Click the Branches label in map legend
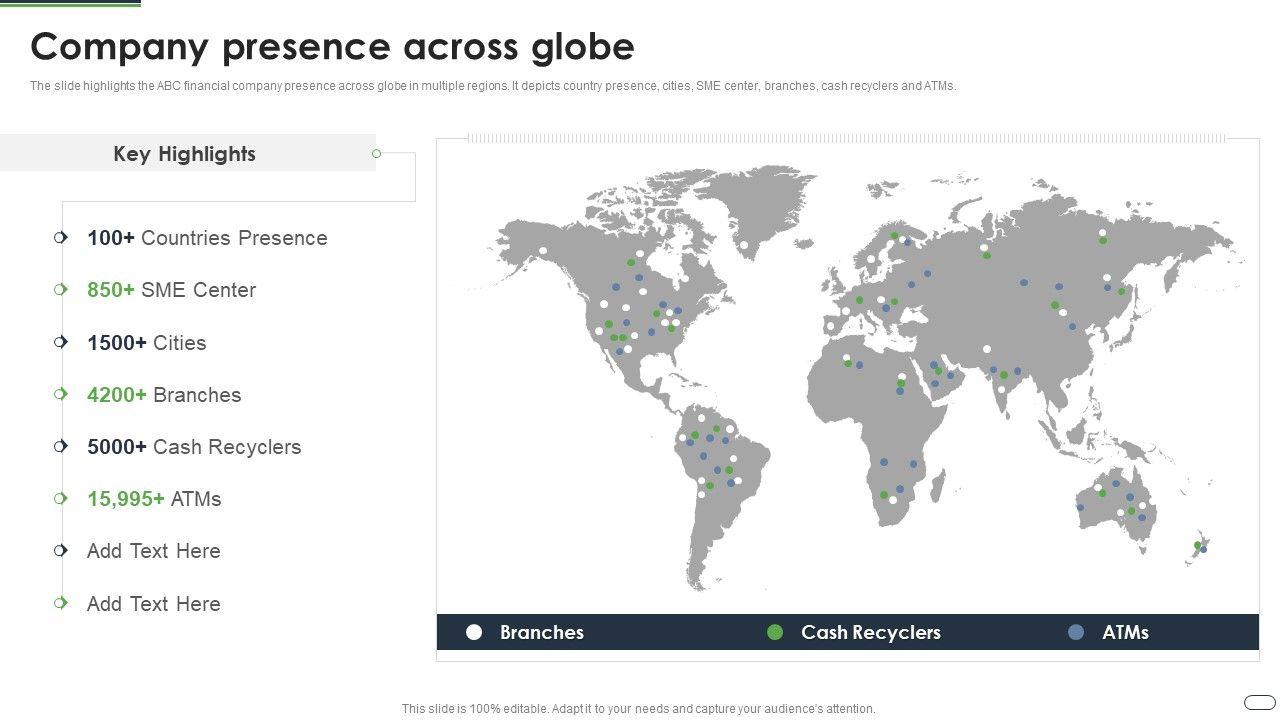Screen dimensions: 1280x720 (541, 632)
